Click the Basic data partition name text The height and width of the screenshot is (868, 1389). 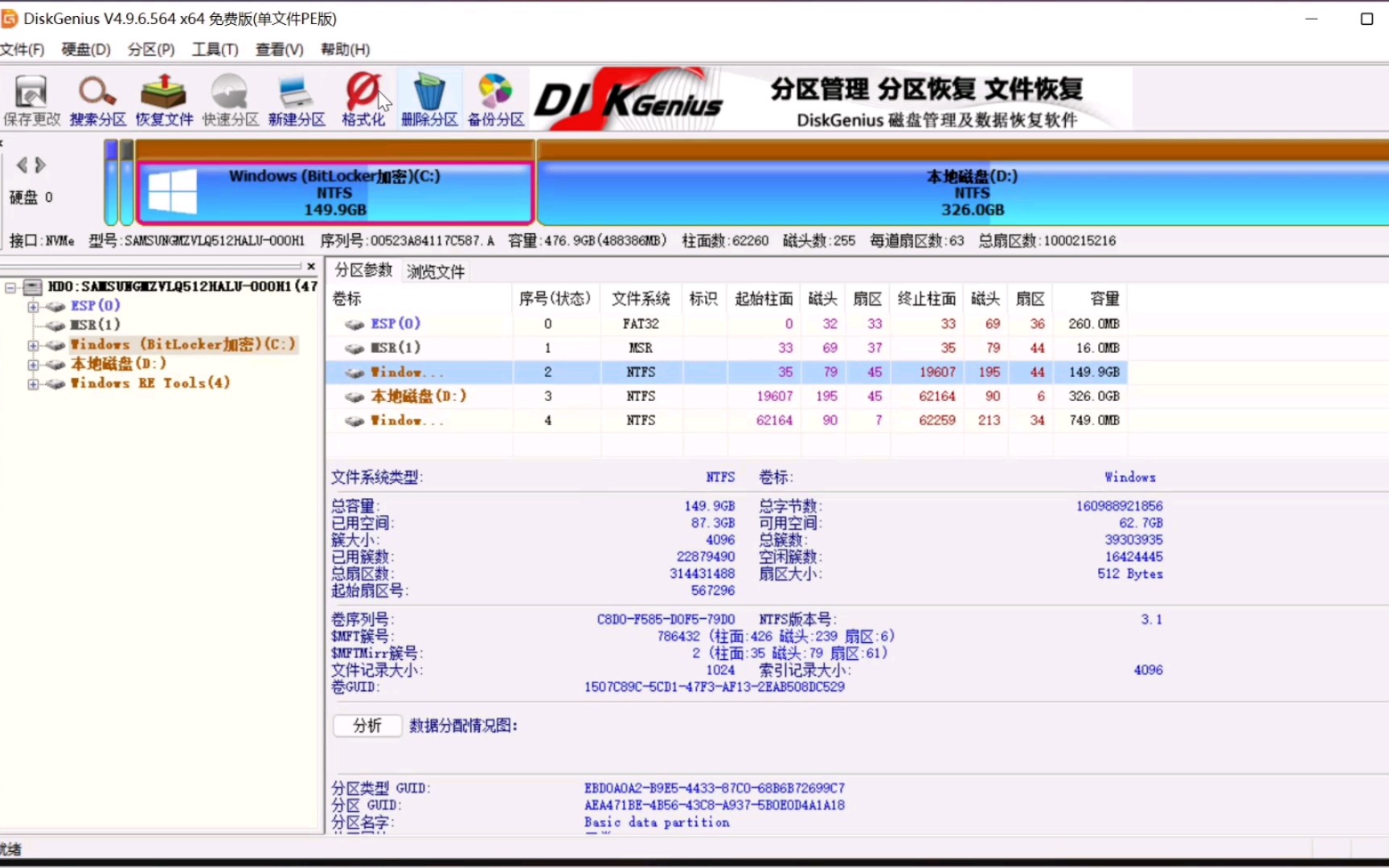pos(657,823)
